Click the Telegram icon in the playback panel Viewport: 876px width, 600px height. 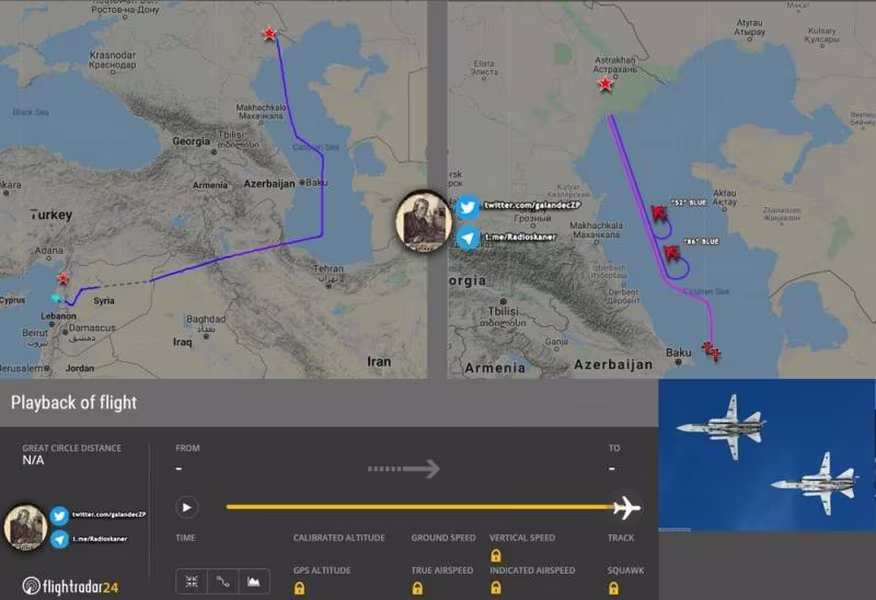click(x=59, y=539)
